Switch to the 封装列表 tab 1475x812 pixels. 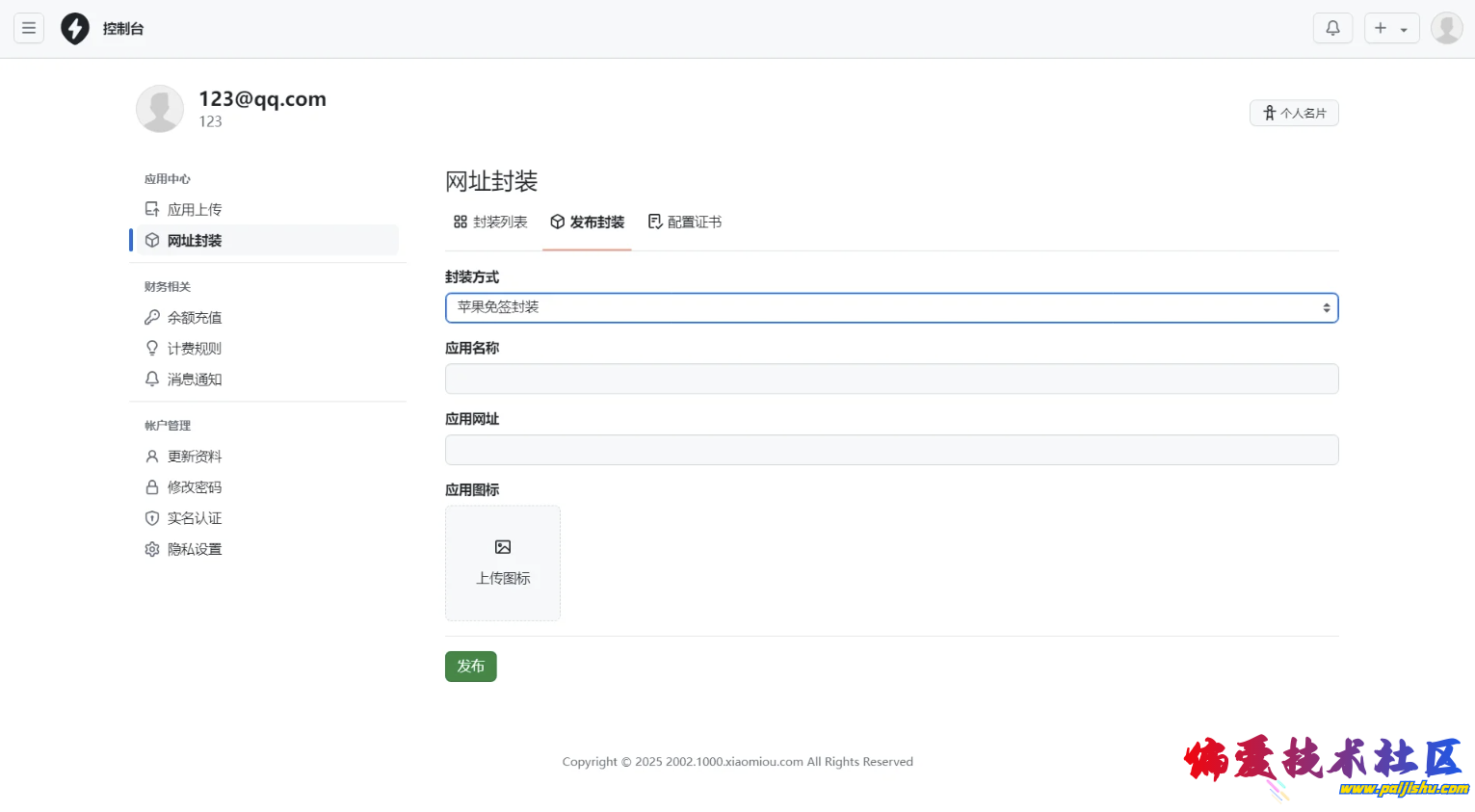tap(490, 223)
